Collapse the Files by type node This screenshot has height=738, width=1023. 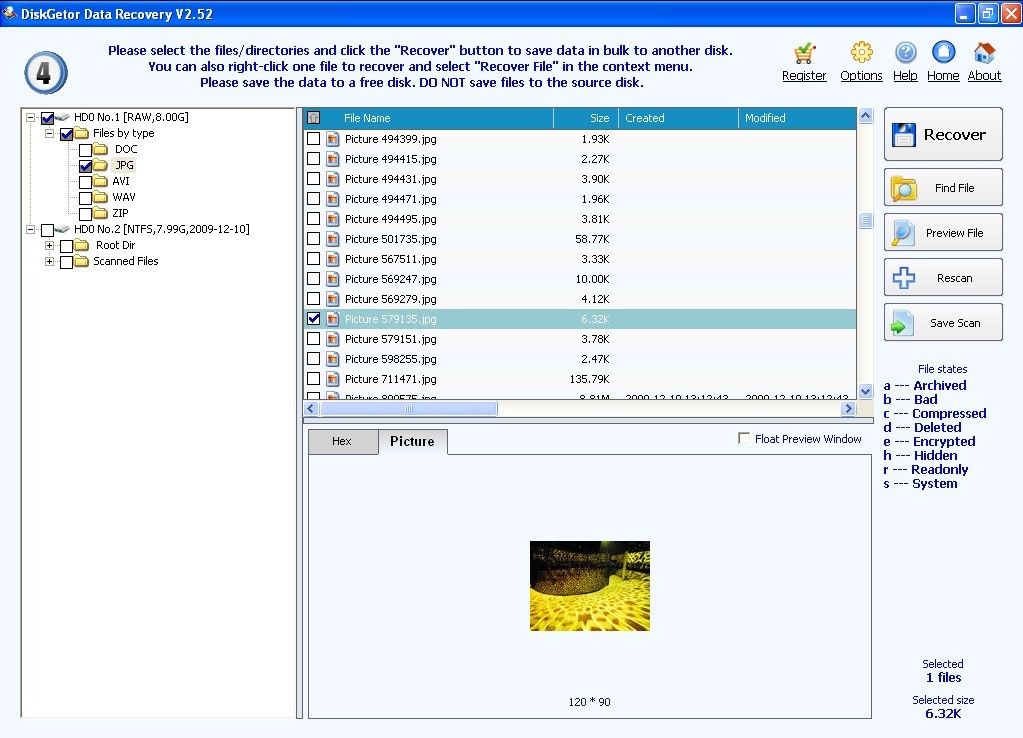coord(50,133)
